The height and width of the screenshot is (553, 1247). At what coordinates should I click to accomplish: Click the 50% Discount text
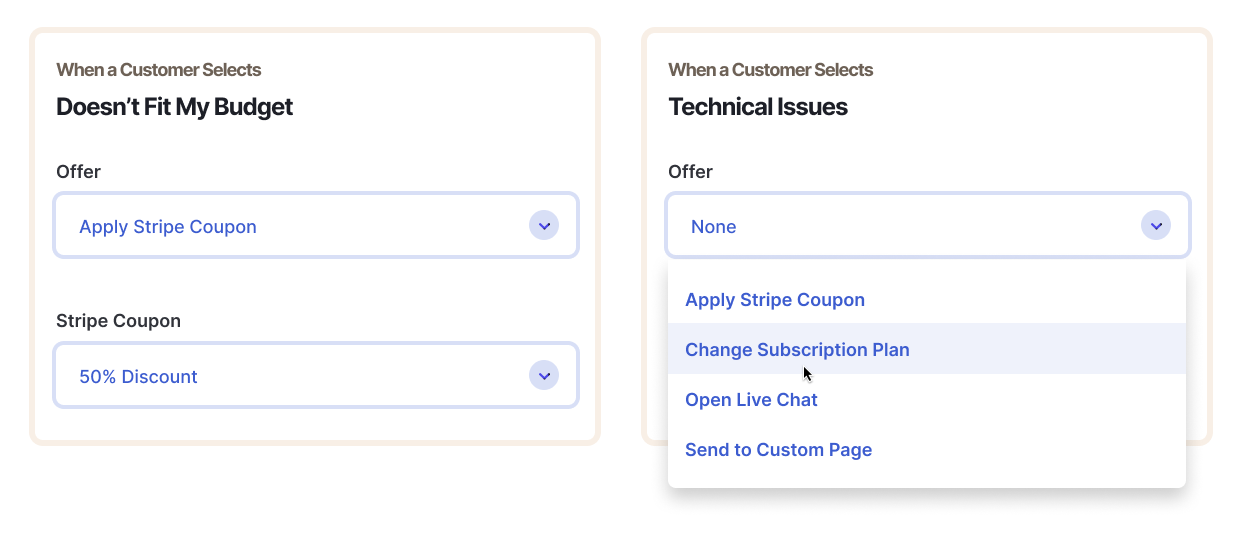click(x=138, y=377)
